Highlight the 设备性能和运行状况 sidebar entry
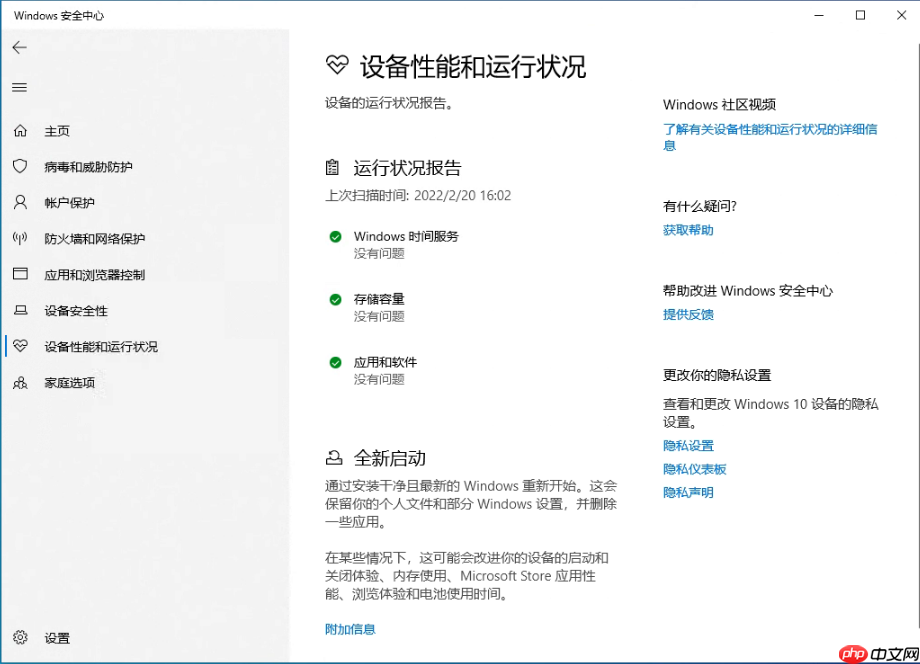The image size is (920, 664). tap(100, 347)
